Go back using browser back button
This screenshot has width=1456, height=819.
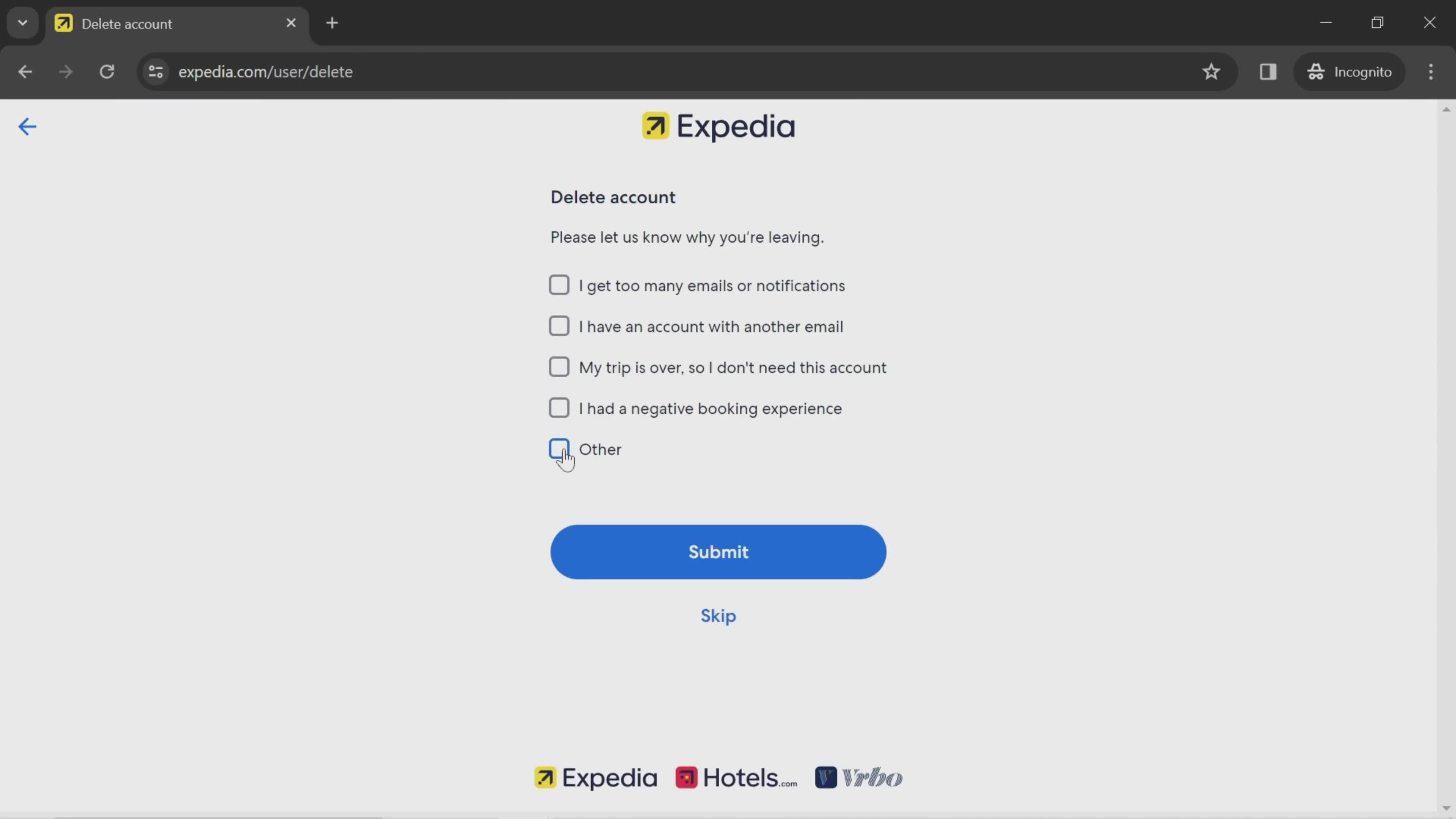pyautogui.click(x=25, y=72)
